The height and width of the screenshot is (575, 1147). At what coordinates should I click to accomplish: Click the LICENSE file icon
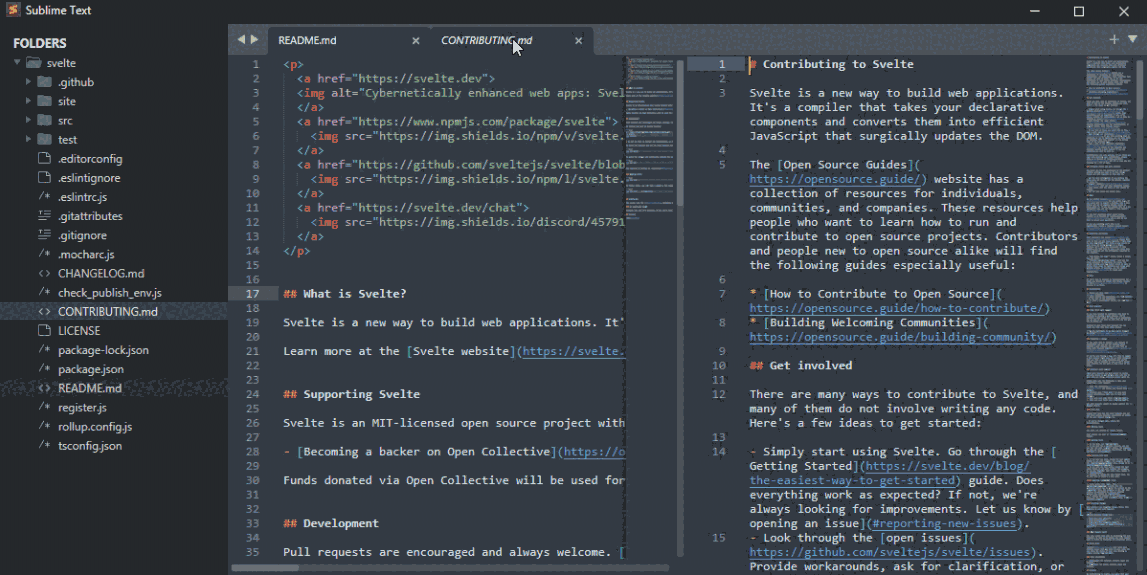point(45,330)
